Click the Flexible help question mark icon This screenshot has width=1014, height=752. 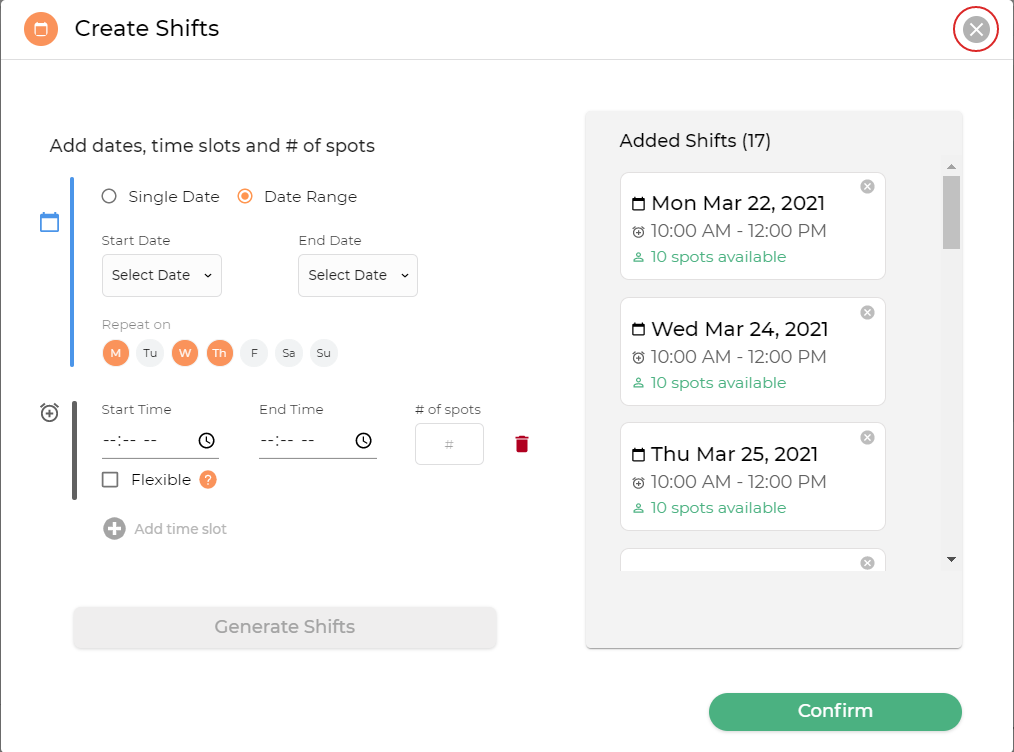(208, 480)
